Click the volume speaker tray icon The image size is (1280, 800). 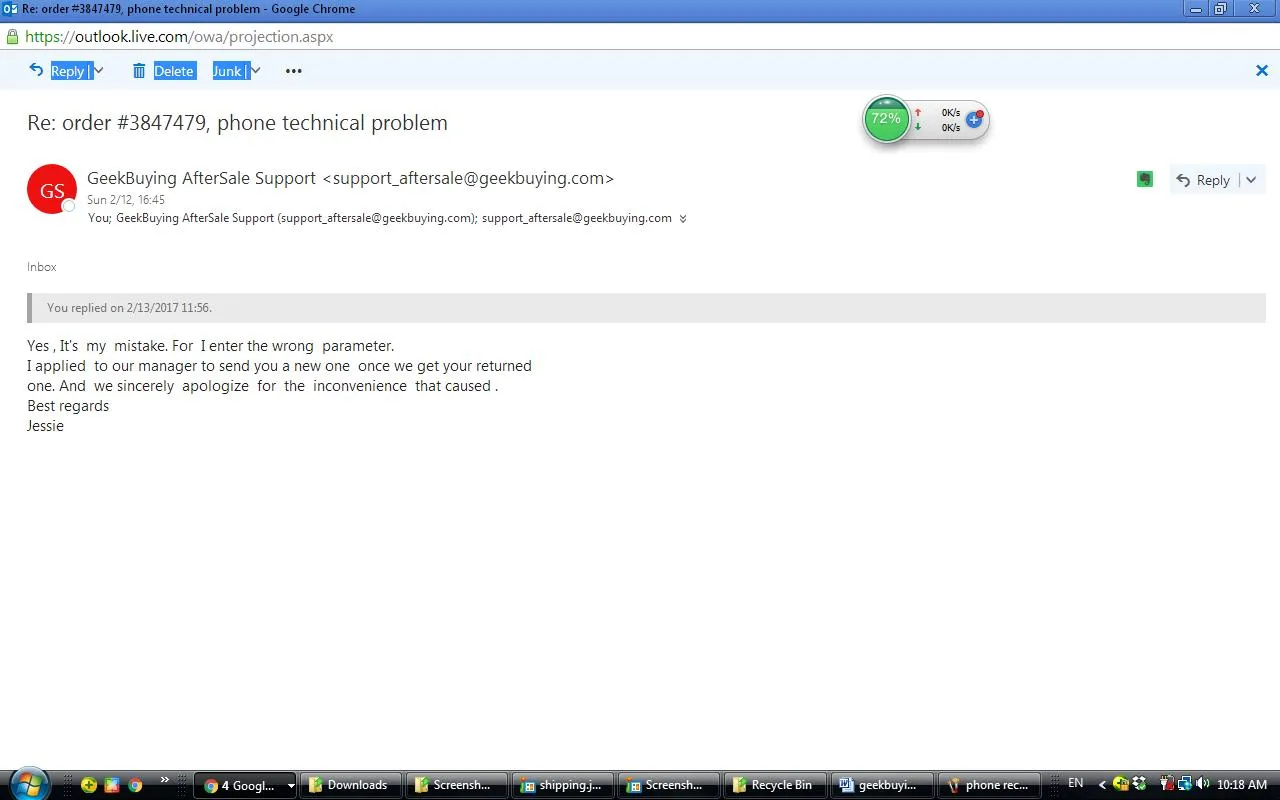1202,784
